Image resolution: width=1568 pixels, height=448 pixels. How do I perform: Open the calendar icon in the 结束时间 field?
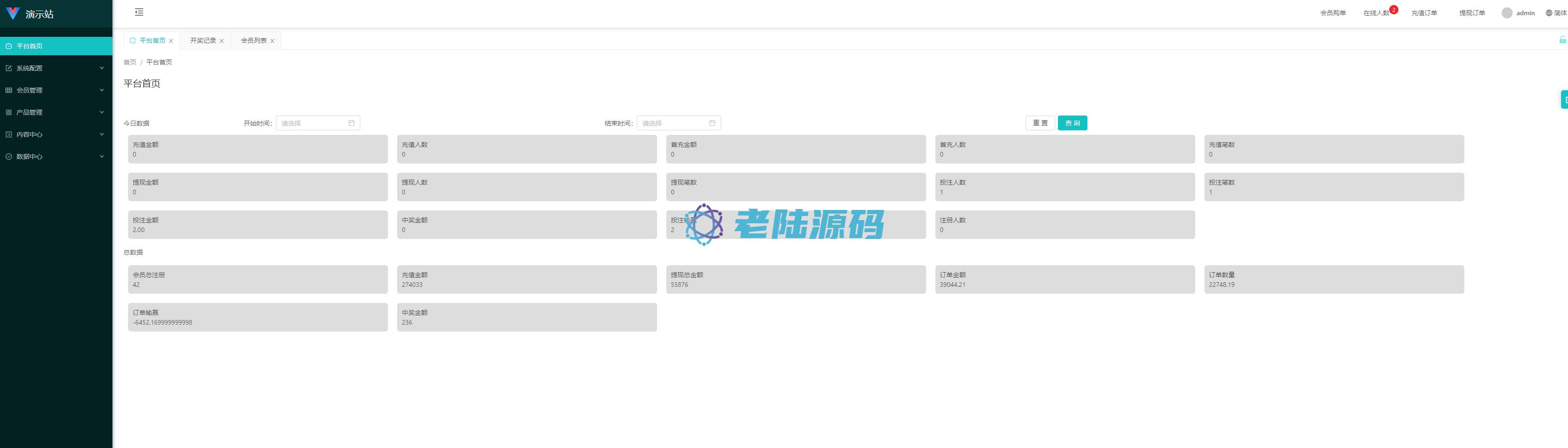(711, 123)
